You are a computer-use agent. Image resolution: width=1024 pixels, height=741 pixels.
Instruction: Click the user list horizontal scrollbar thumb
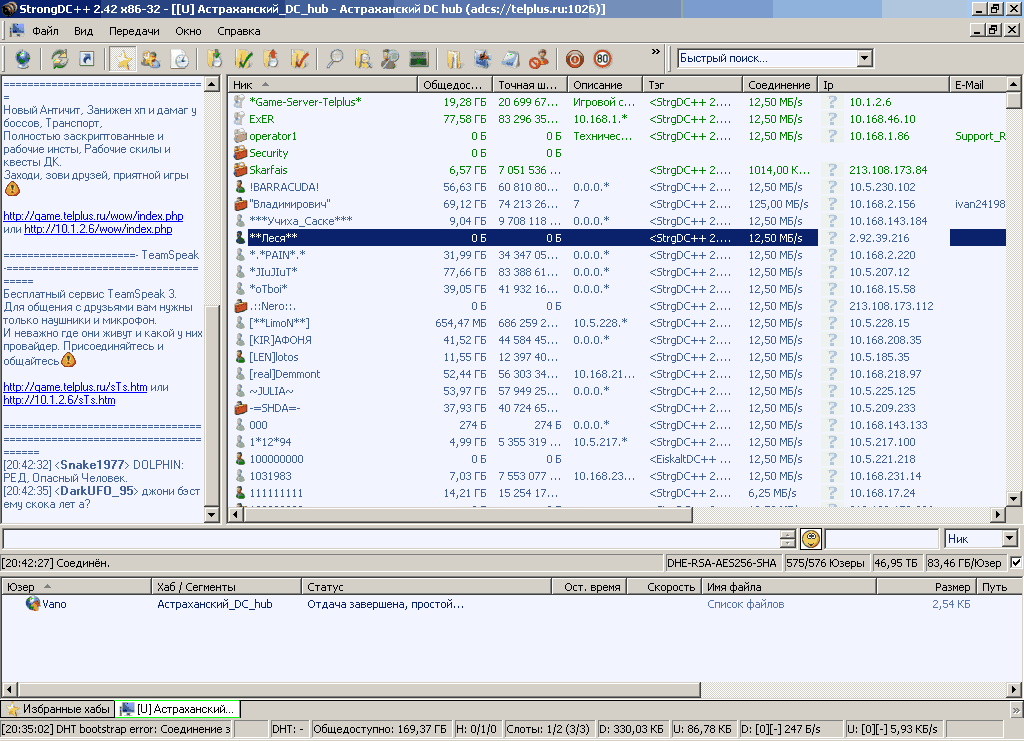pos(468,515)
